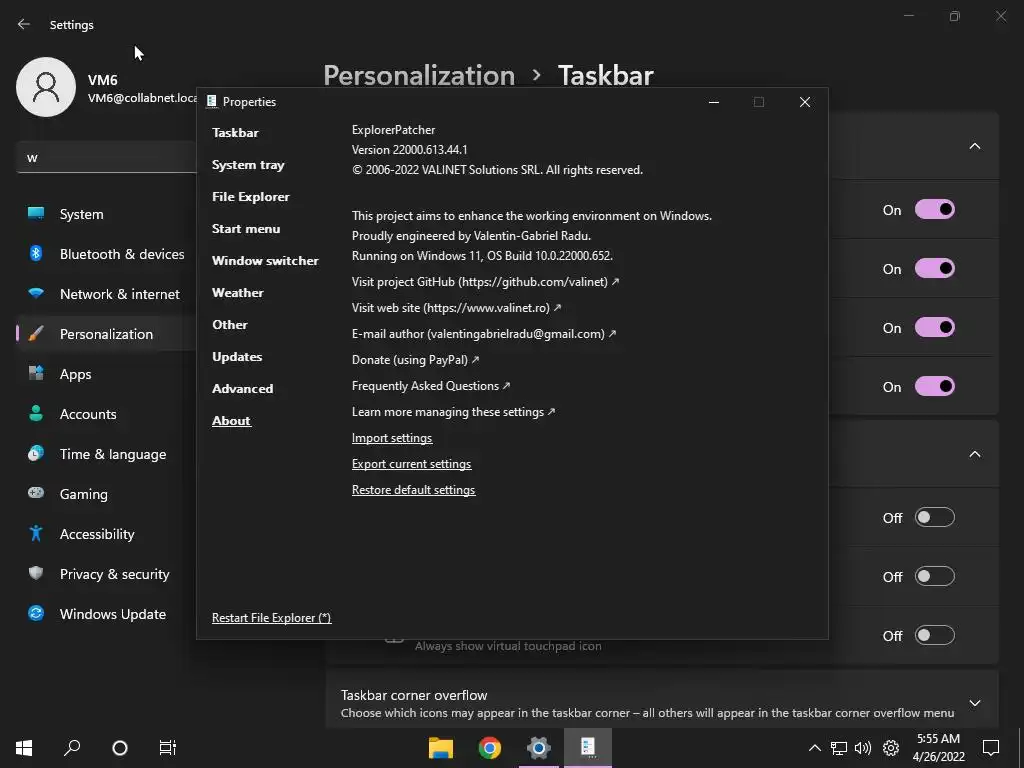Open the Other tab in Properties
The image size is (1024, 768).
coord(230,325)
